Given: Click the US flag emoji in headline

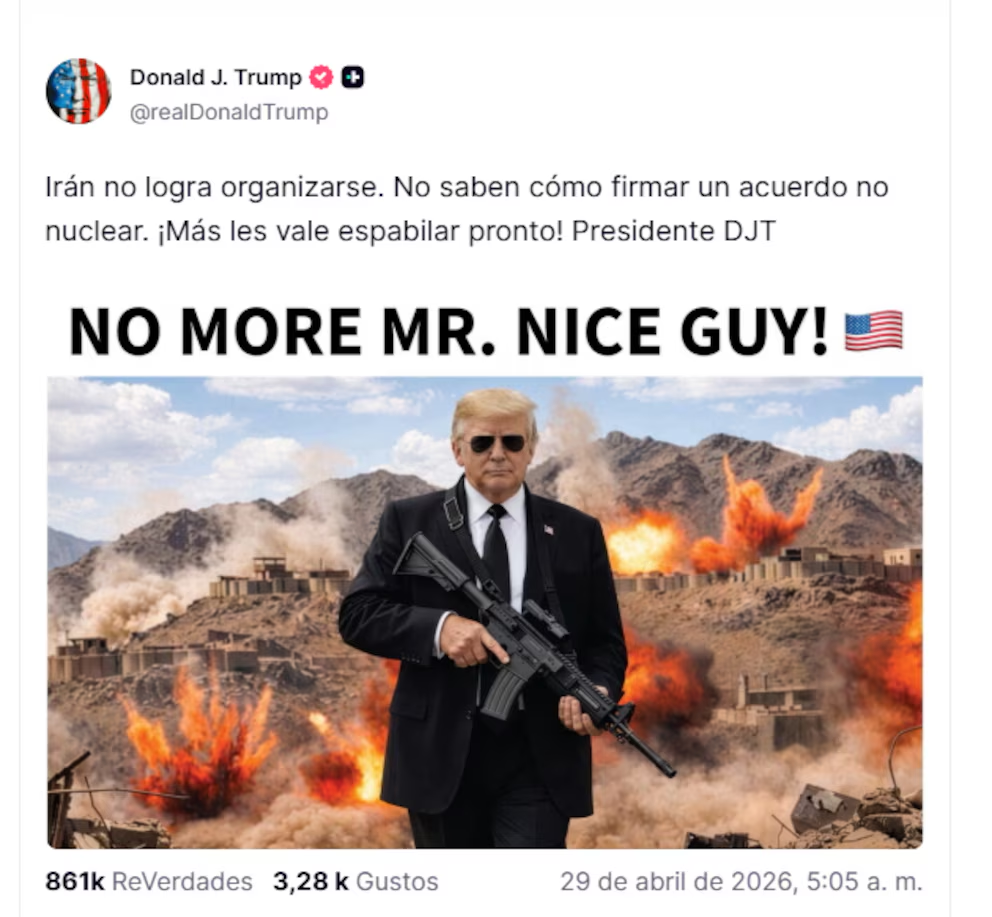Looking at the screenshot, I should 874,330.
